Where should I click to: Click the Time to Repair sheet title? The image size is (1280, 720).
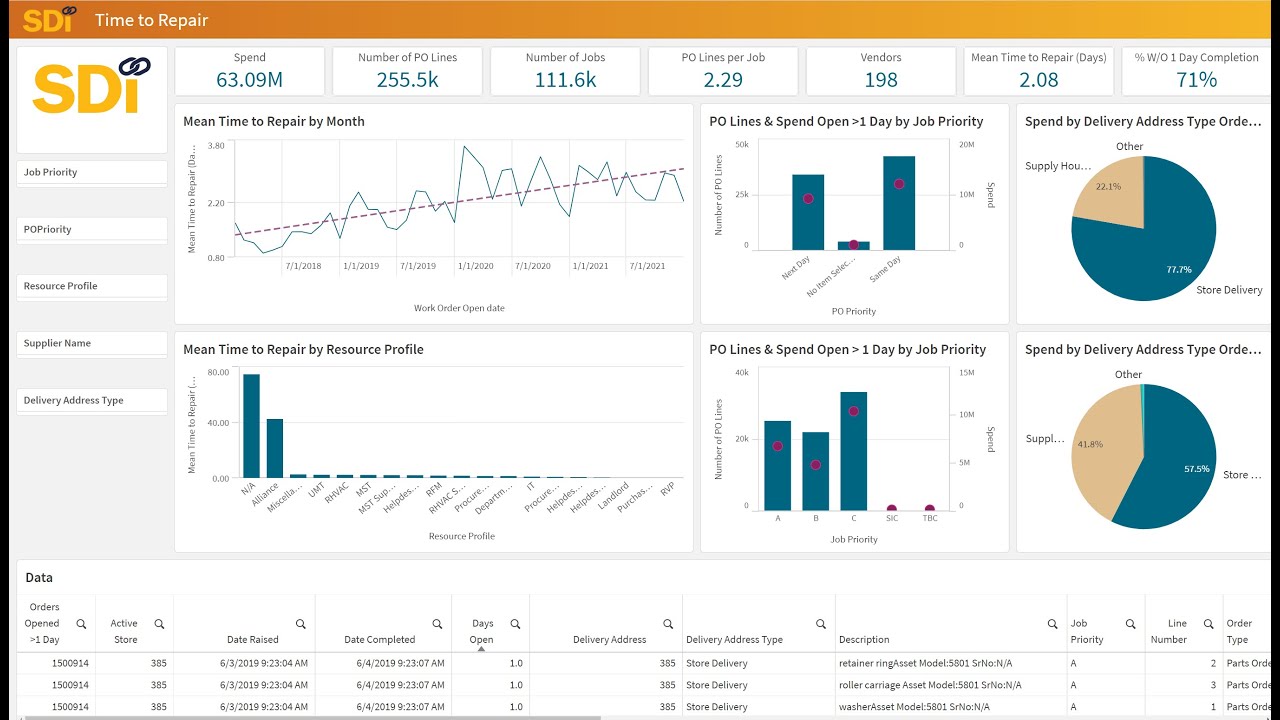point(152,20)
